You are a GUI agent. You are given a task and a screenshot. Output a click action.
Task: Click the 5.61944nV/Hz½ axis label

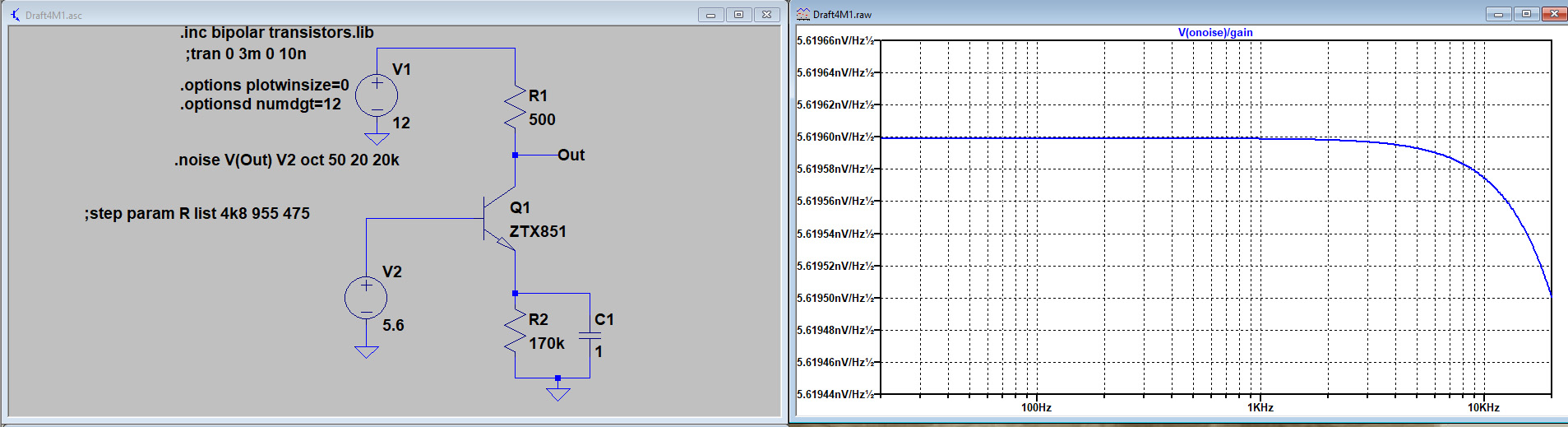835,394
